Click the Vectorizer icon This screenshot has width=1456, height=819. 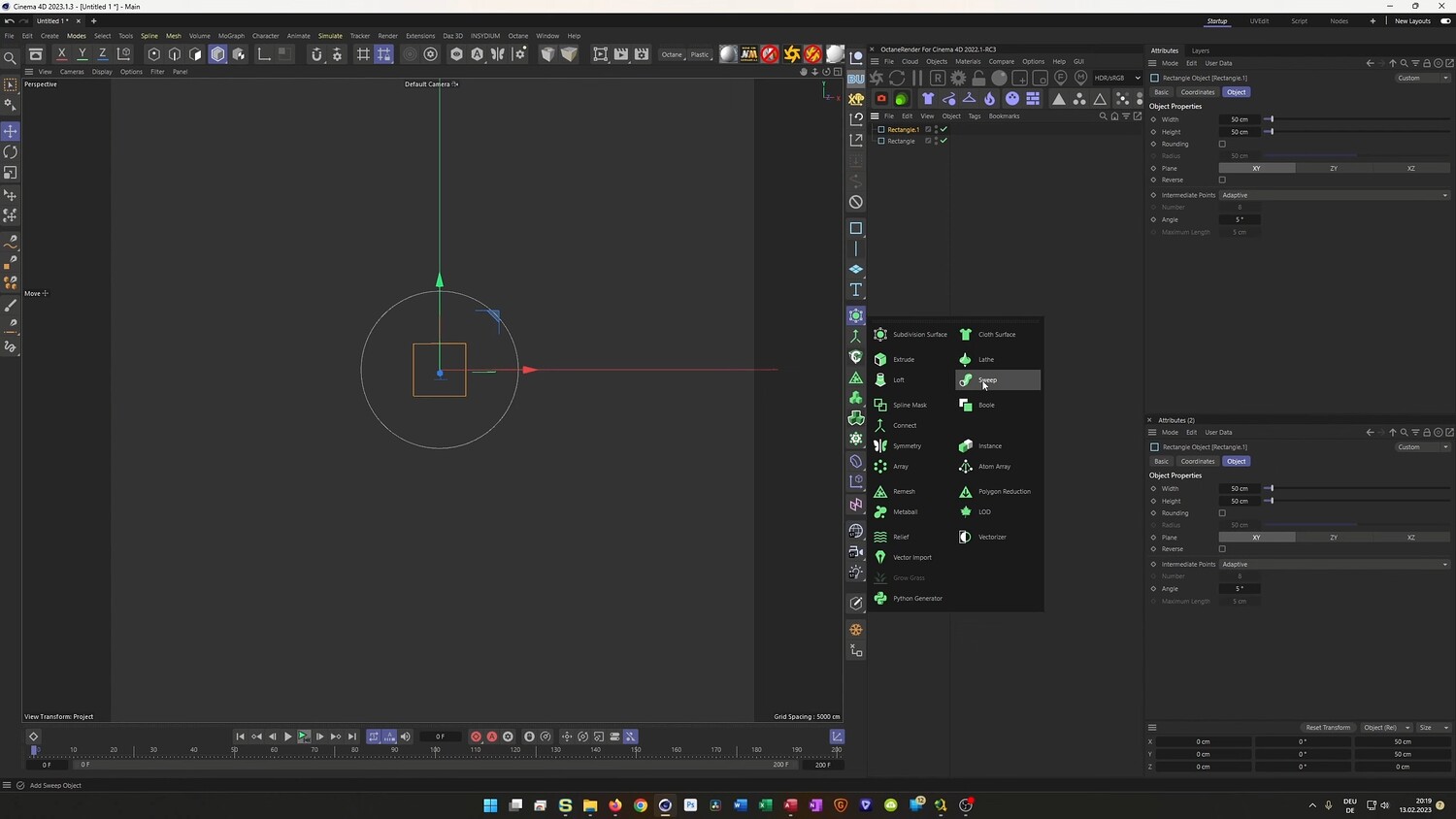pos(966,537)
